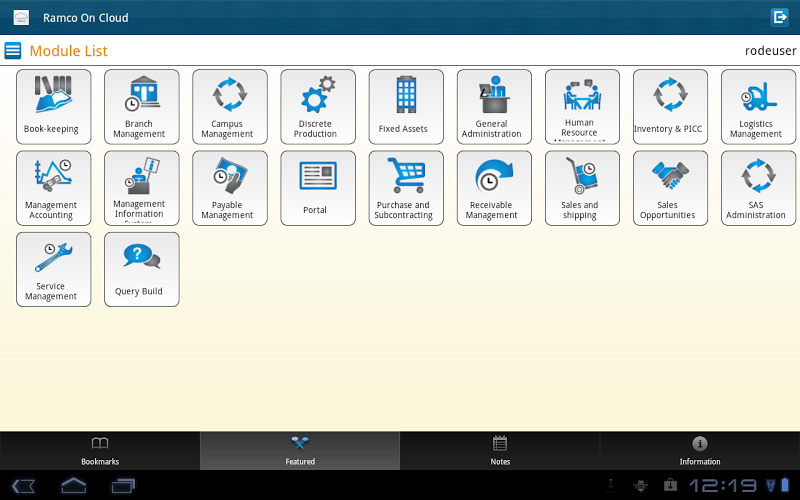Viewport: 800px width, 500px height.
Task: Tap the system clock showing 12:19
Action: (x=724, y=485)
